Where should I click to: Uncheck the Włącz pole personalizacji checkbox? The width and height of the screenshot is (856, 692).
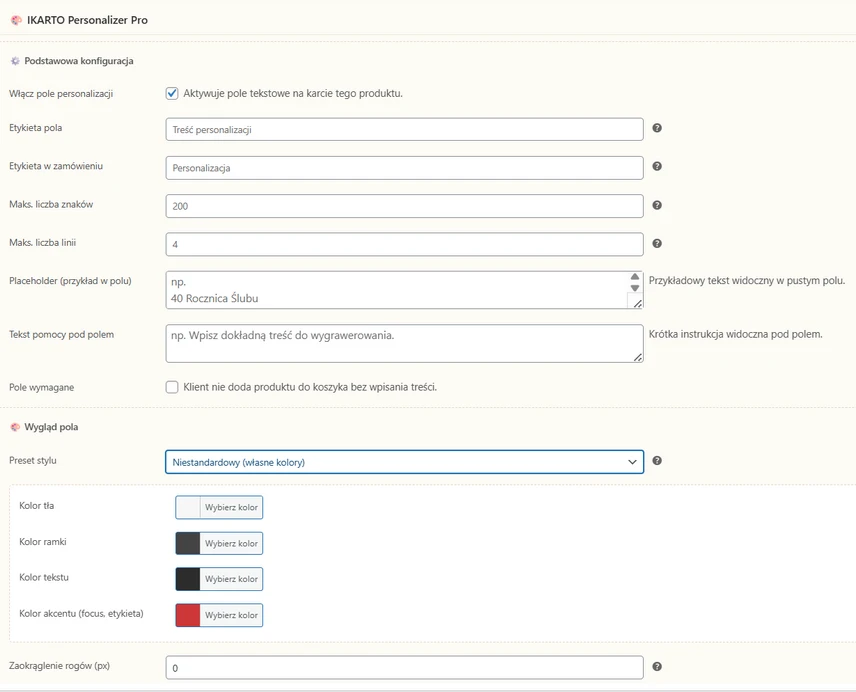click(x=172, y=93)
